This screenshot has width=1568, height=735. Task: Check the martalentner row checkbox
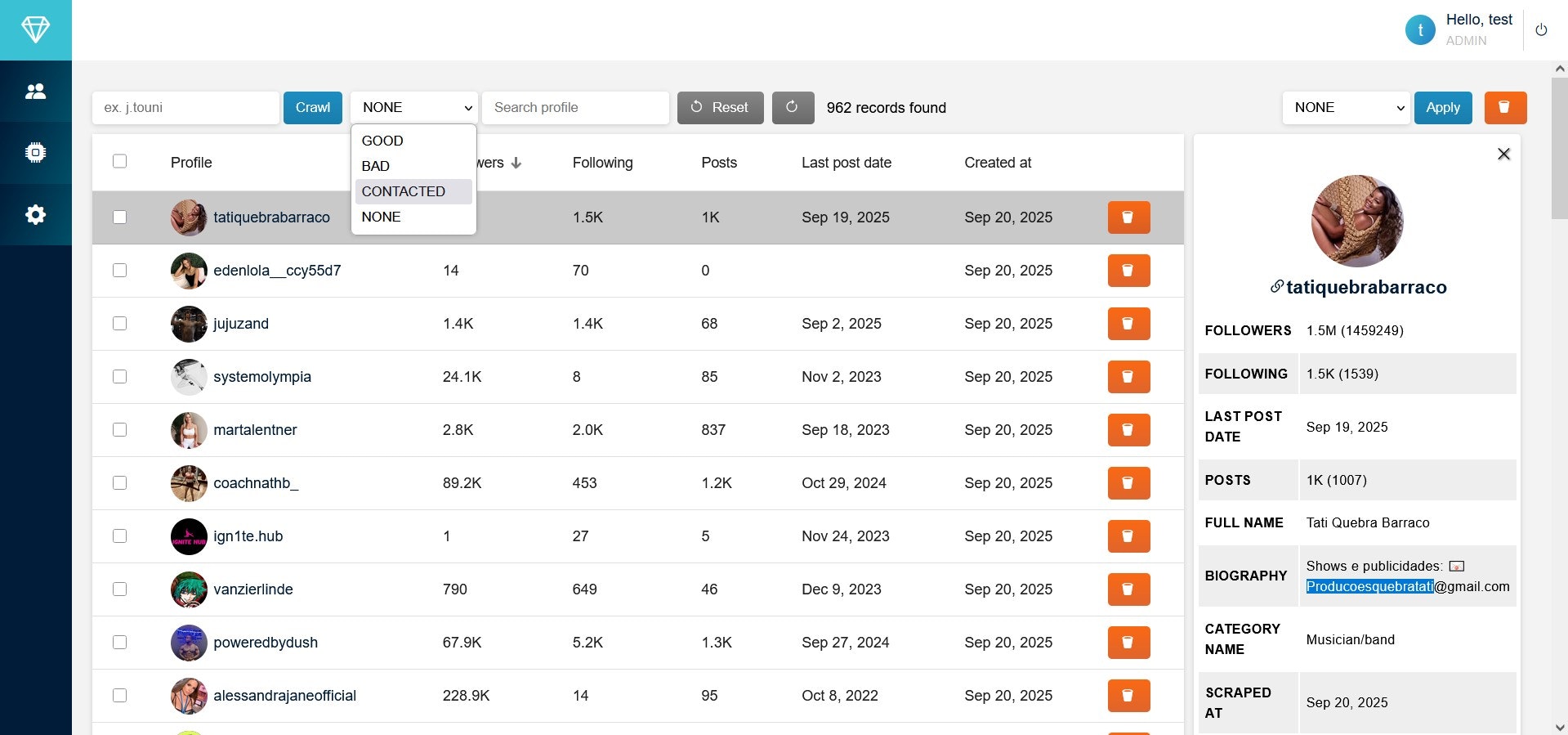point(120,429)
